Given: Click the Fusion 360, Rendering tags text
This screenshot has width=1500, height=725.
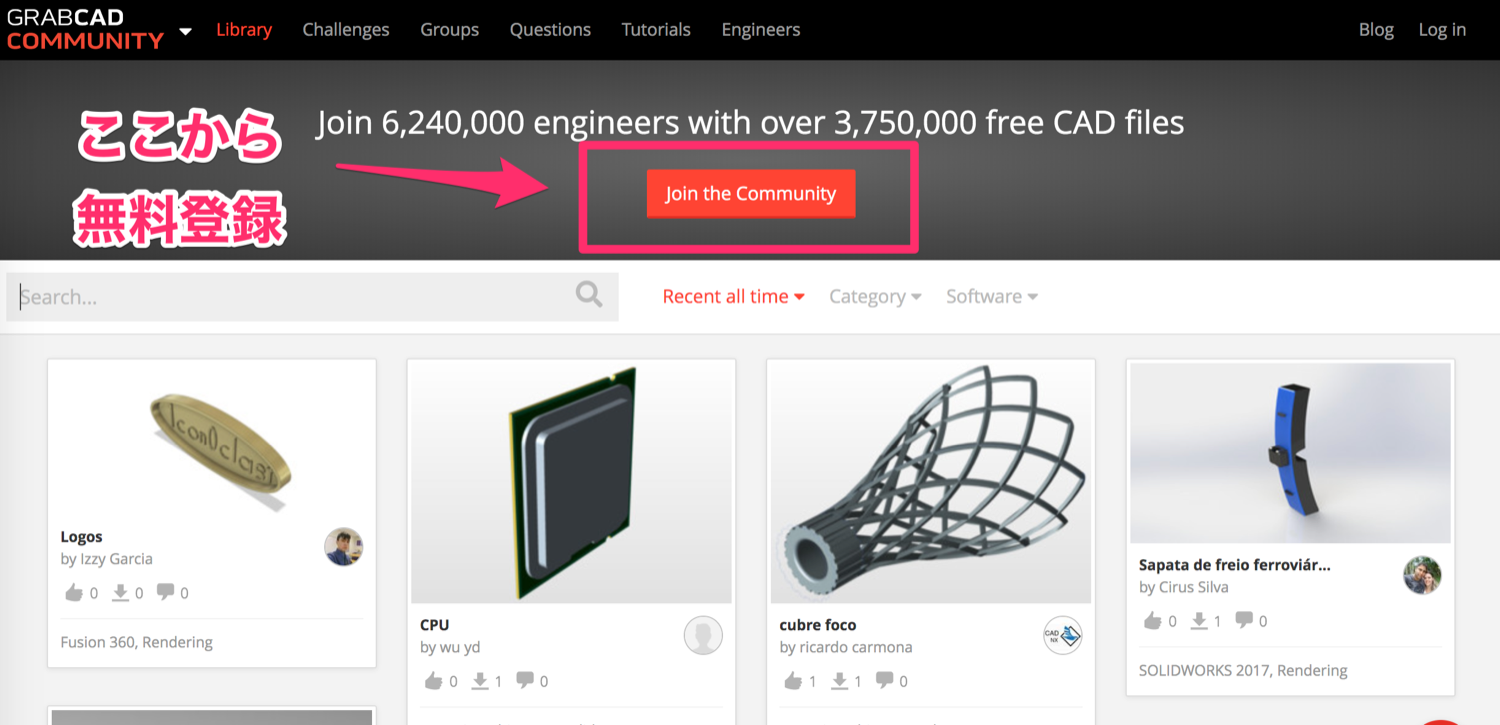Looking at the screenshot, I should pos(136,642).
